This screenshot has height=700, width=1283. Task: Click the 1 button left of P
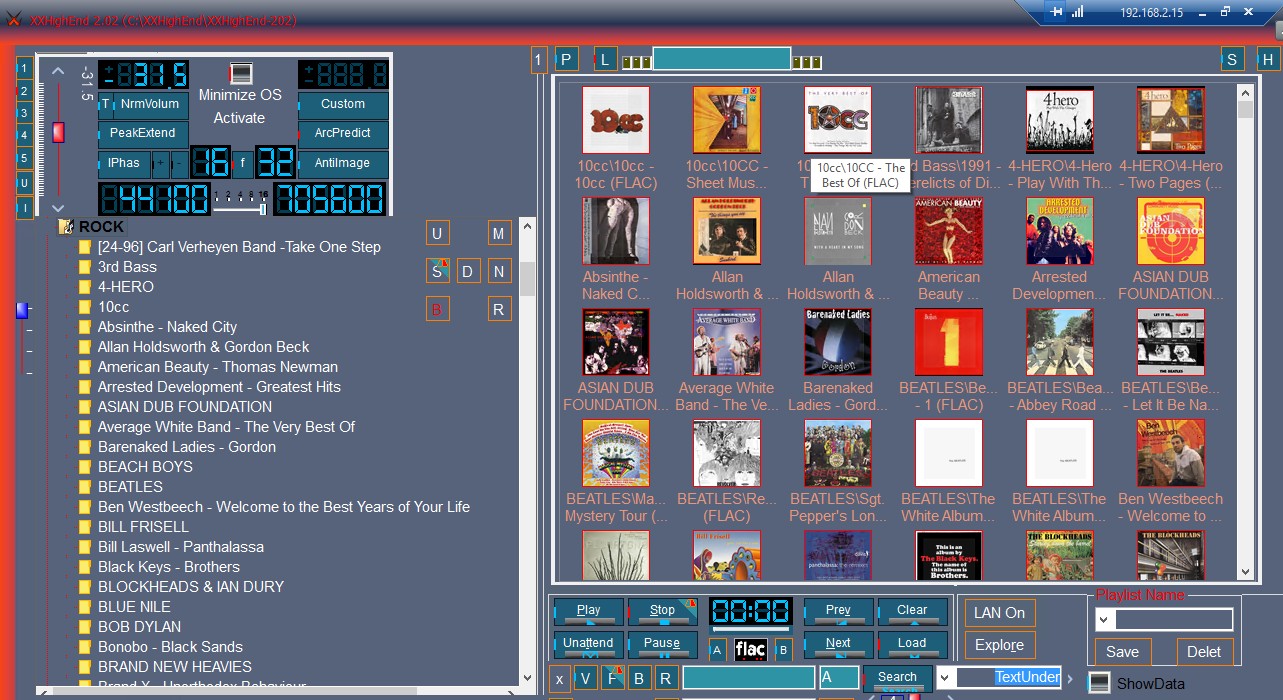[539, 60]
